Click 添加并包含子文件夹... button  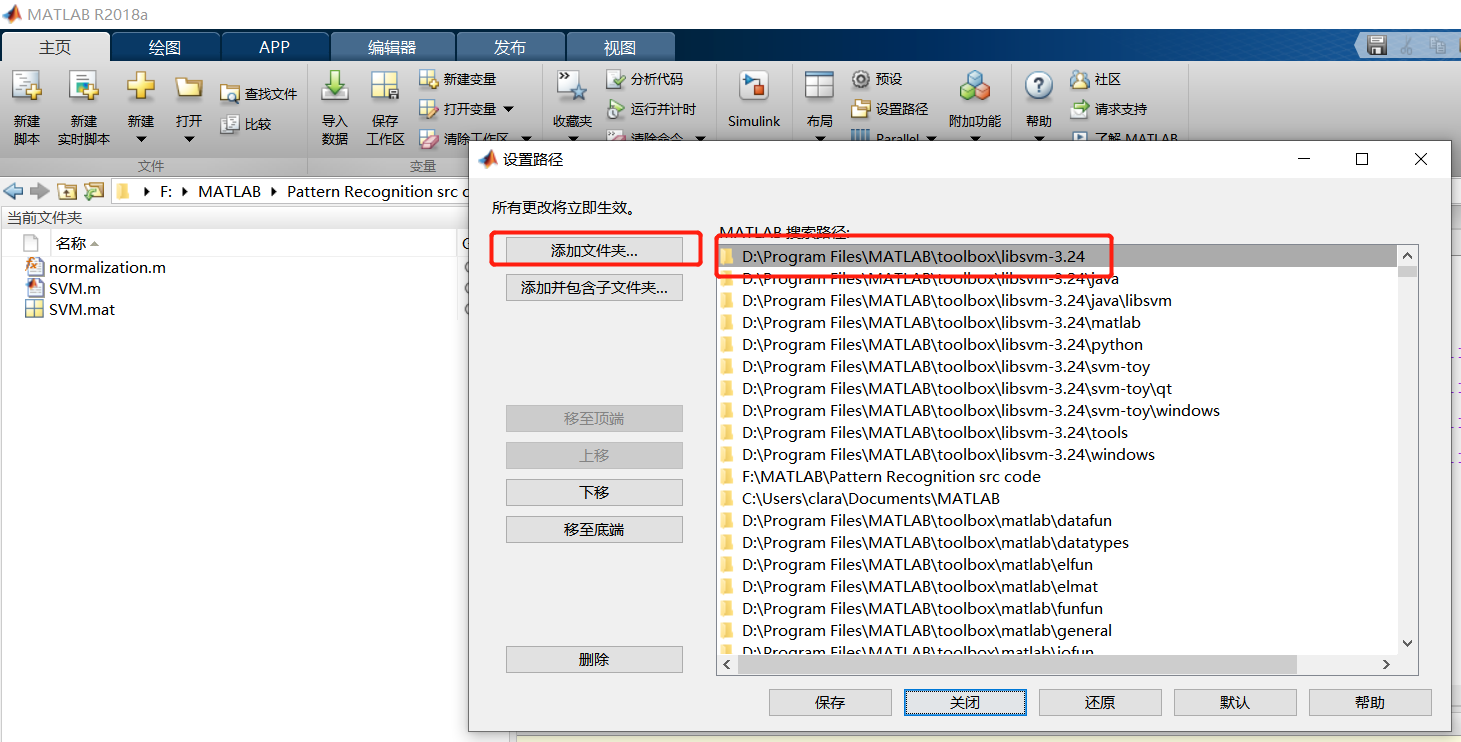click(x=594, y=288)
